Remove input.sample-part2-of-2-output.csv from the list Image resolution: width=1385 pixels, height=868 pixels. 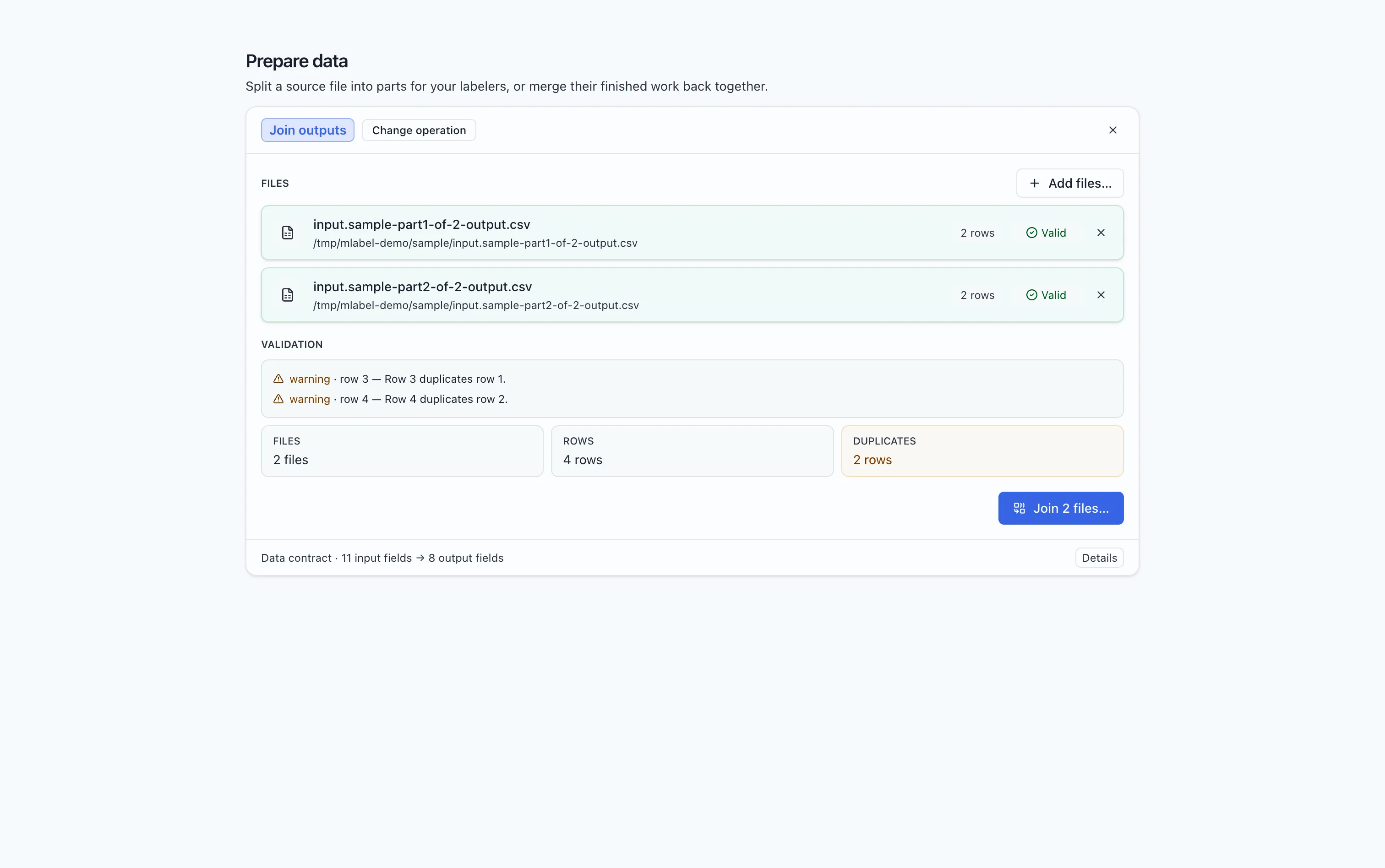point(1100,295)
